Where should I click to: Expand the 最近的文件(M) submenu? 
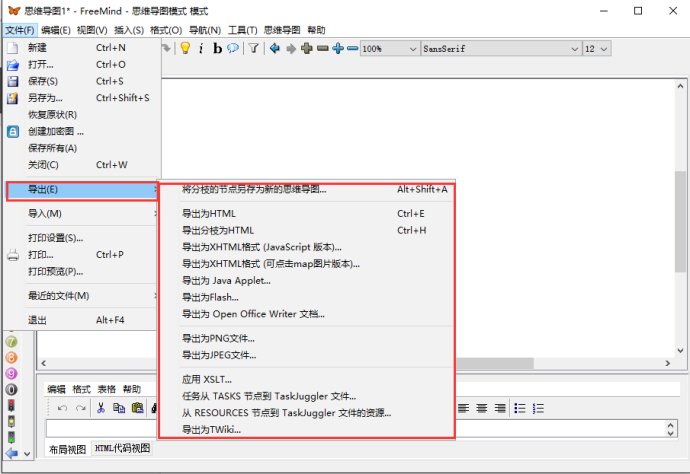[x=81, y=296]
